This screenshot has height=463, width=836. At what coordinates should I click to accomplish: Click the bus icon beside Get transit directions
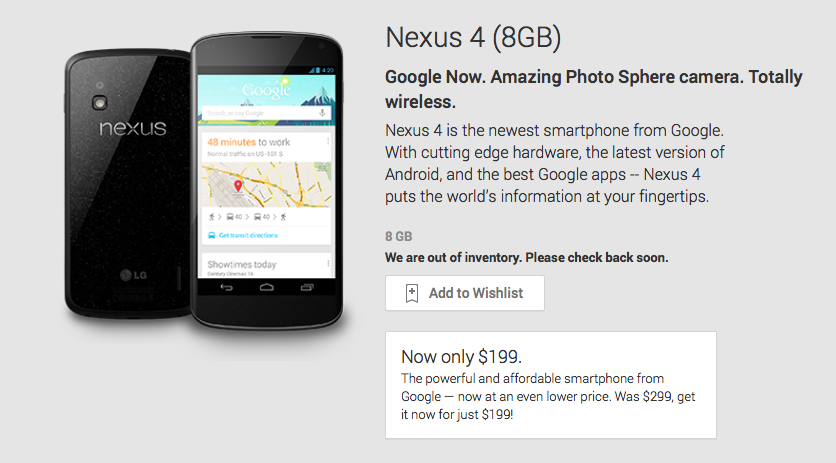212,235
